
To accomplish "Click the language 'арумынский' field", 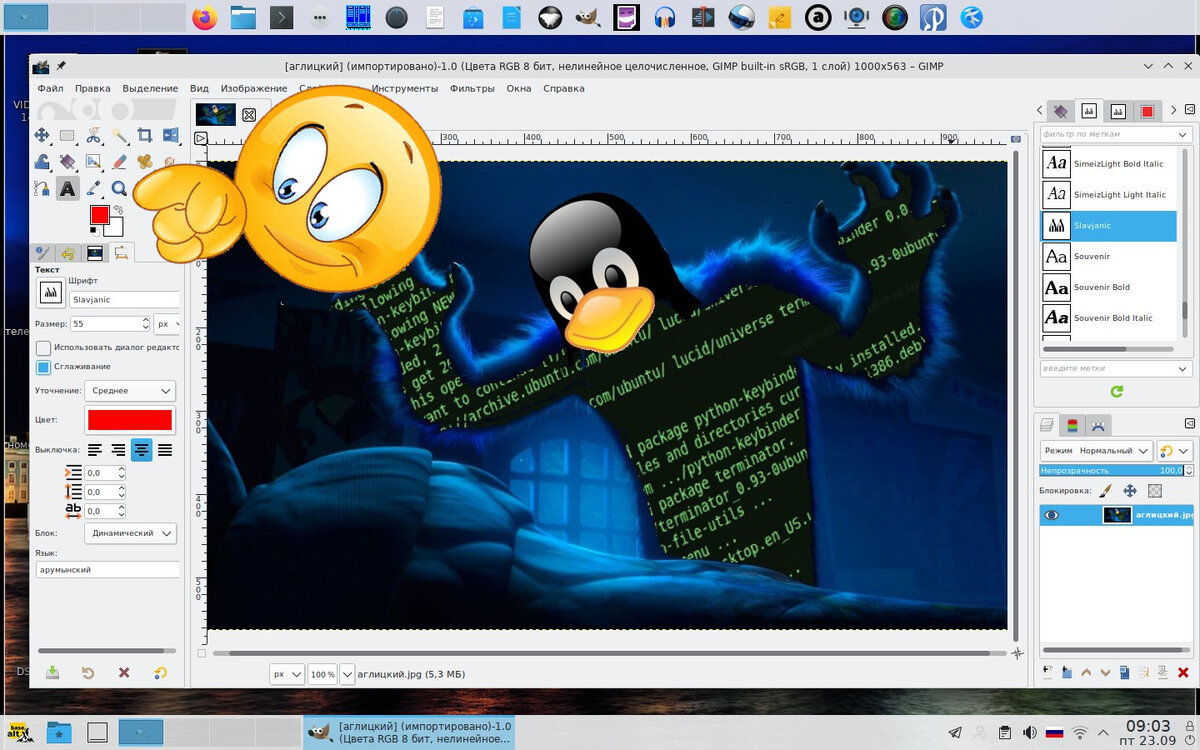I will click(x=107, y=569).
